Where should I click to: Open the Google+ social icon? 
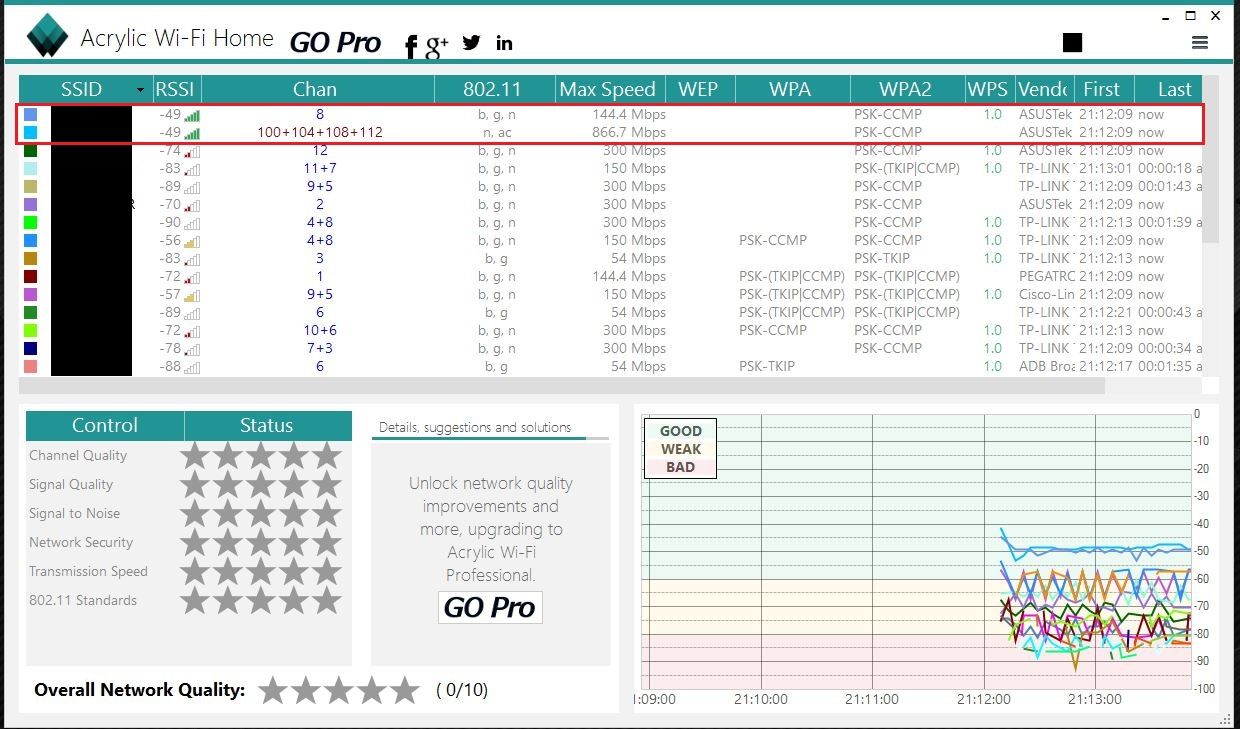tap(437, 46)
